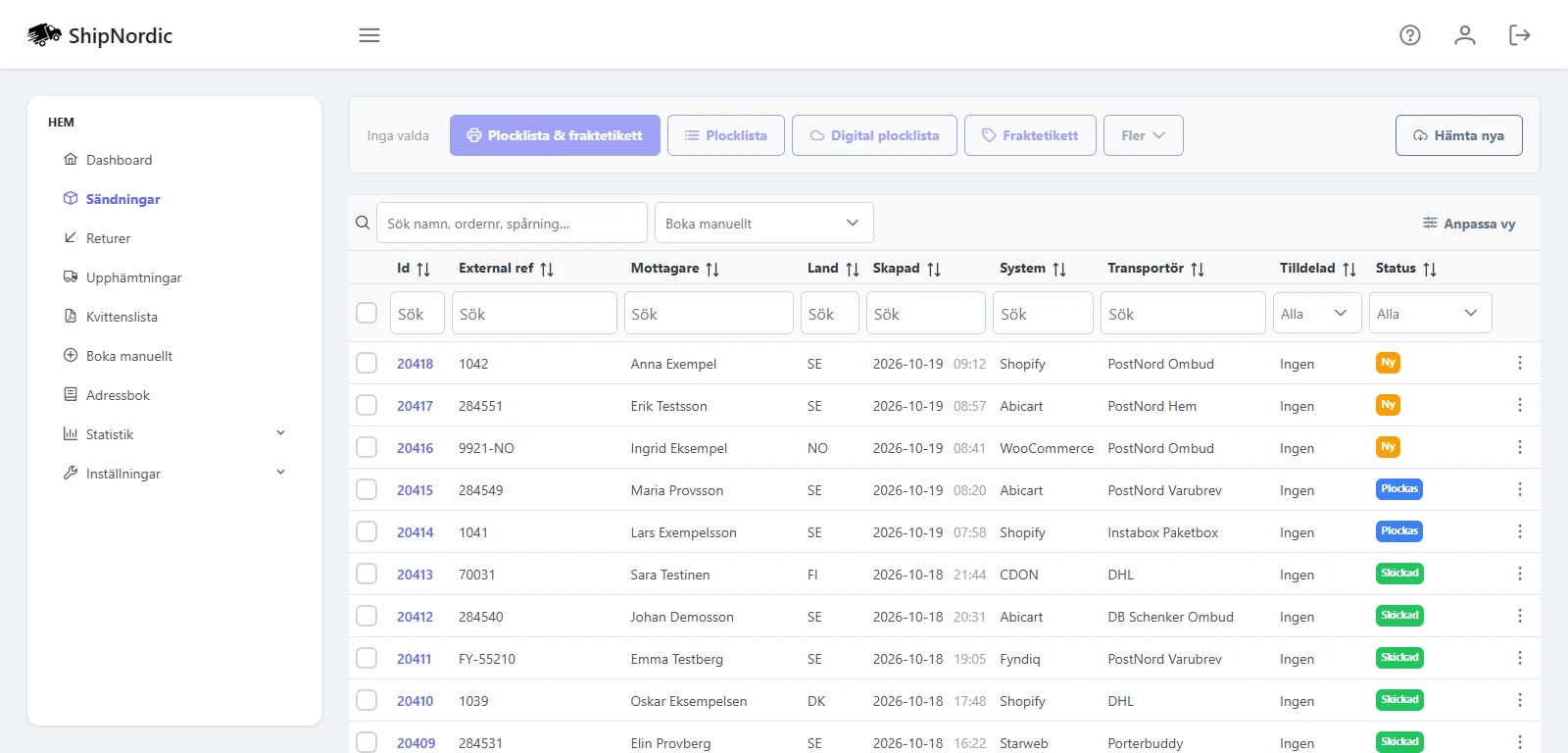Open the help question mark icon
1568x753 pixels.
point(1410,35)
